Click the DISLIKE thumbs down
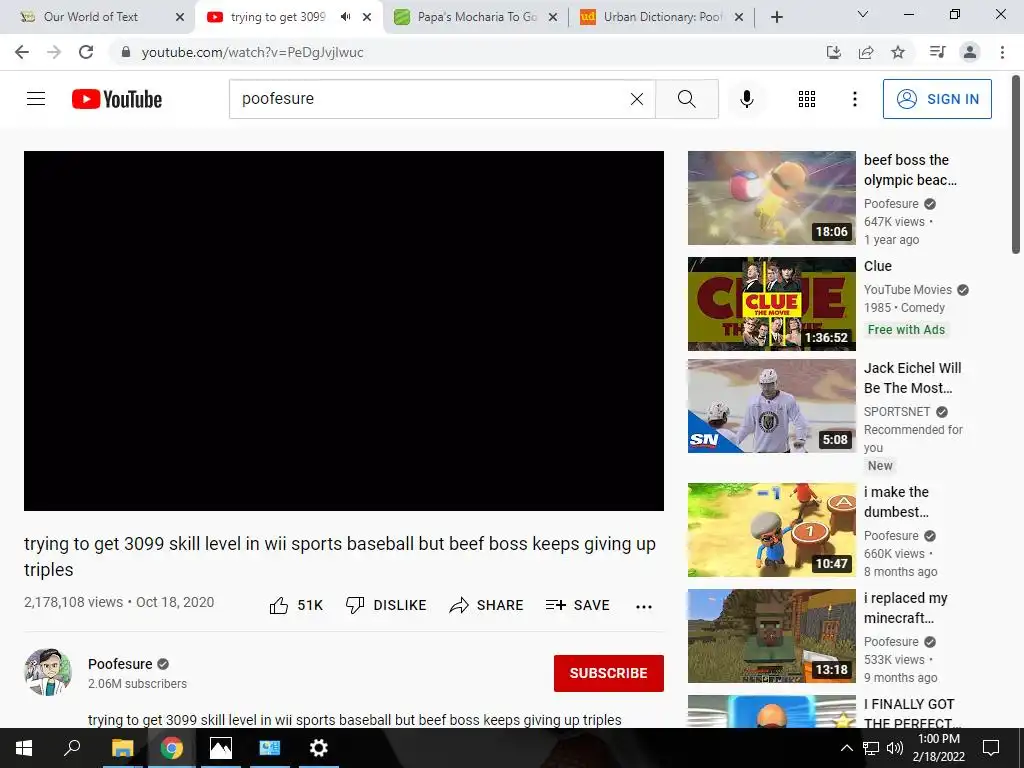Image resolution: width=1024 pixels, height=768 pixels. point(386,605)
